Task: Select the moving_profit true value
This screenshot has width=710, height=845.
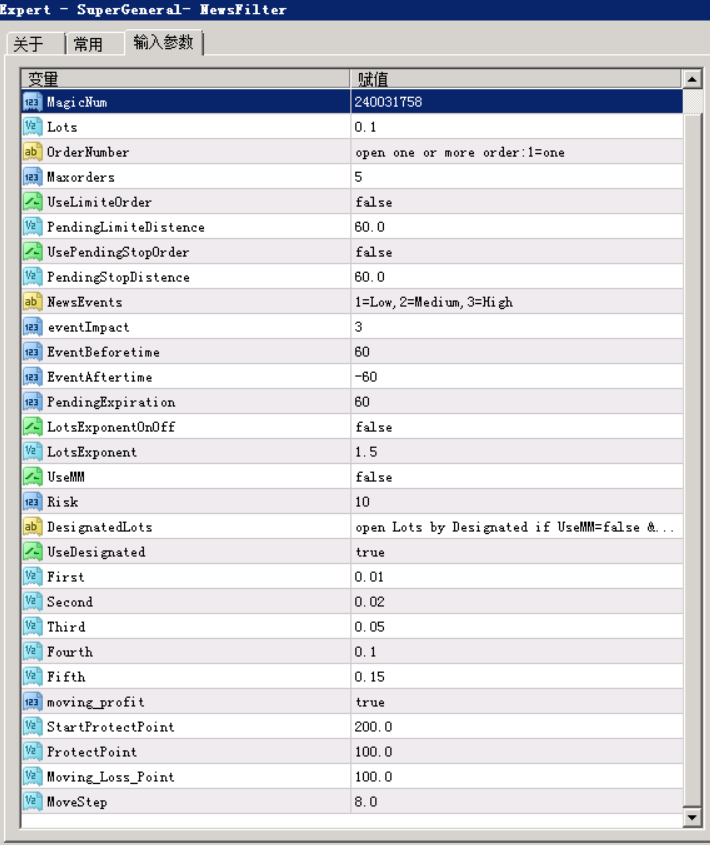Action: [x=370, y=702]
